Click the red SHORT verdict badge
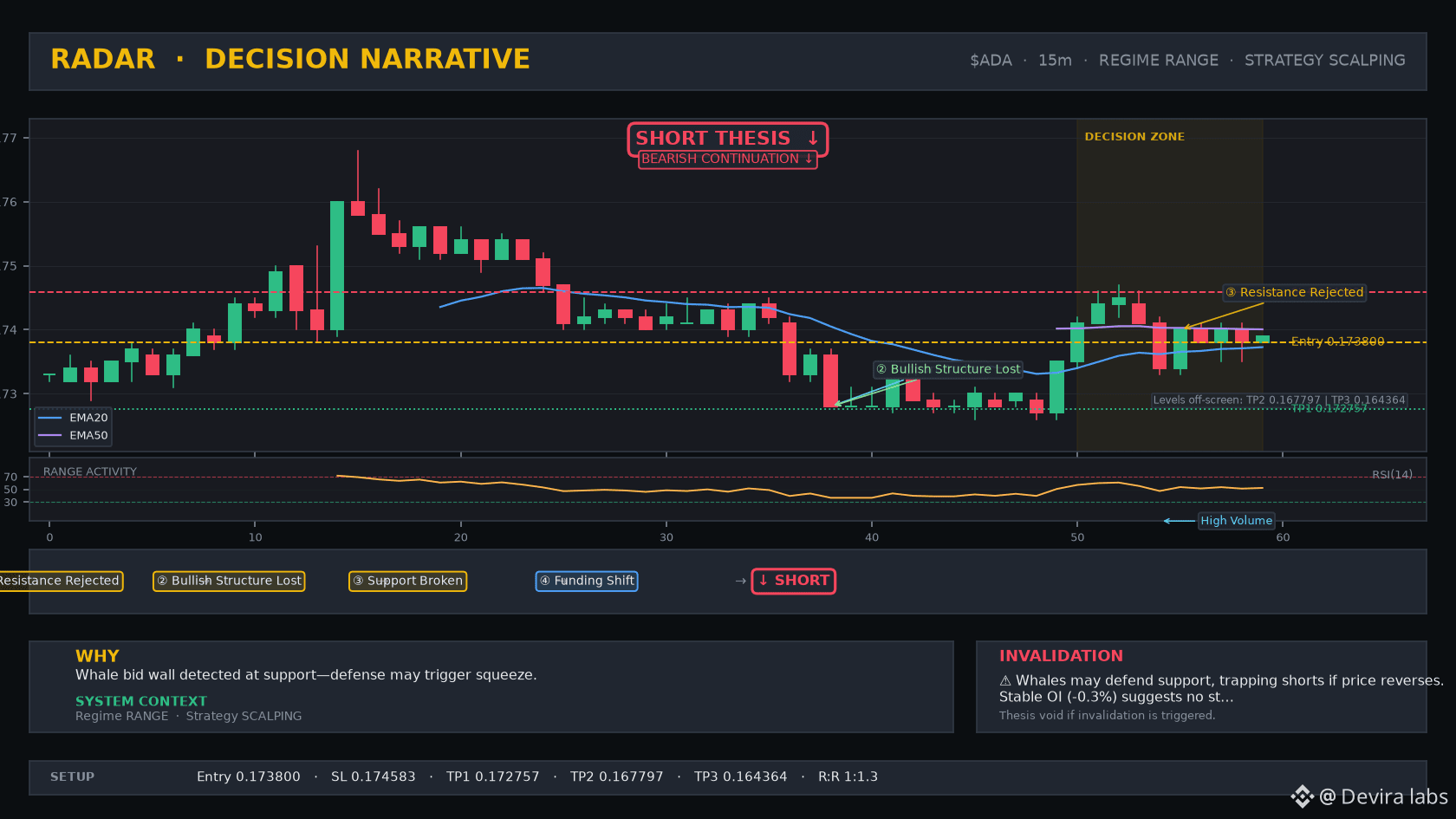This screenshot has width=1456, height=819. point(794,581)
